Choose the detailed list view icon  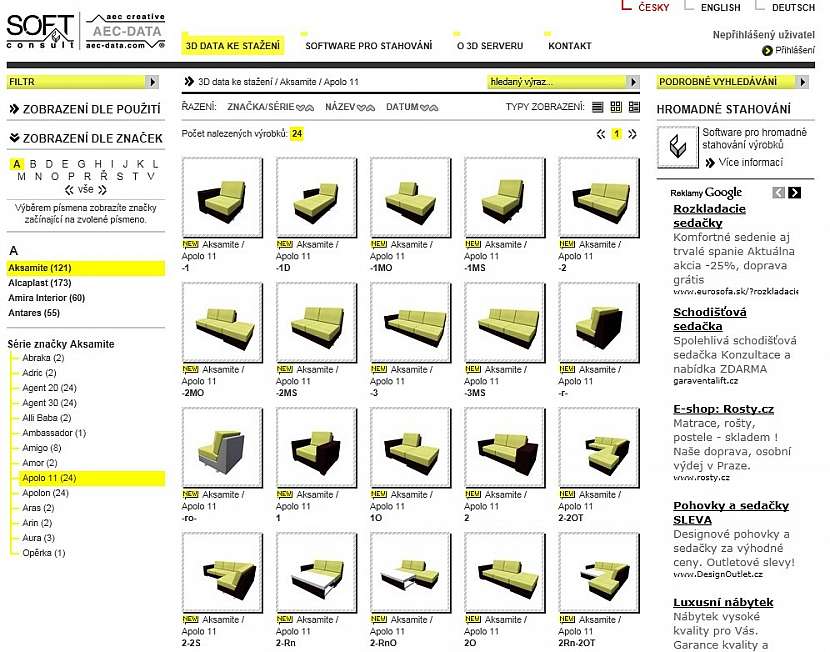tap(634, 107)
